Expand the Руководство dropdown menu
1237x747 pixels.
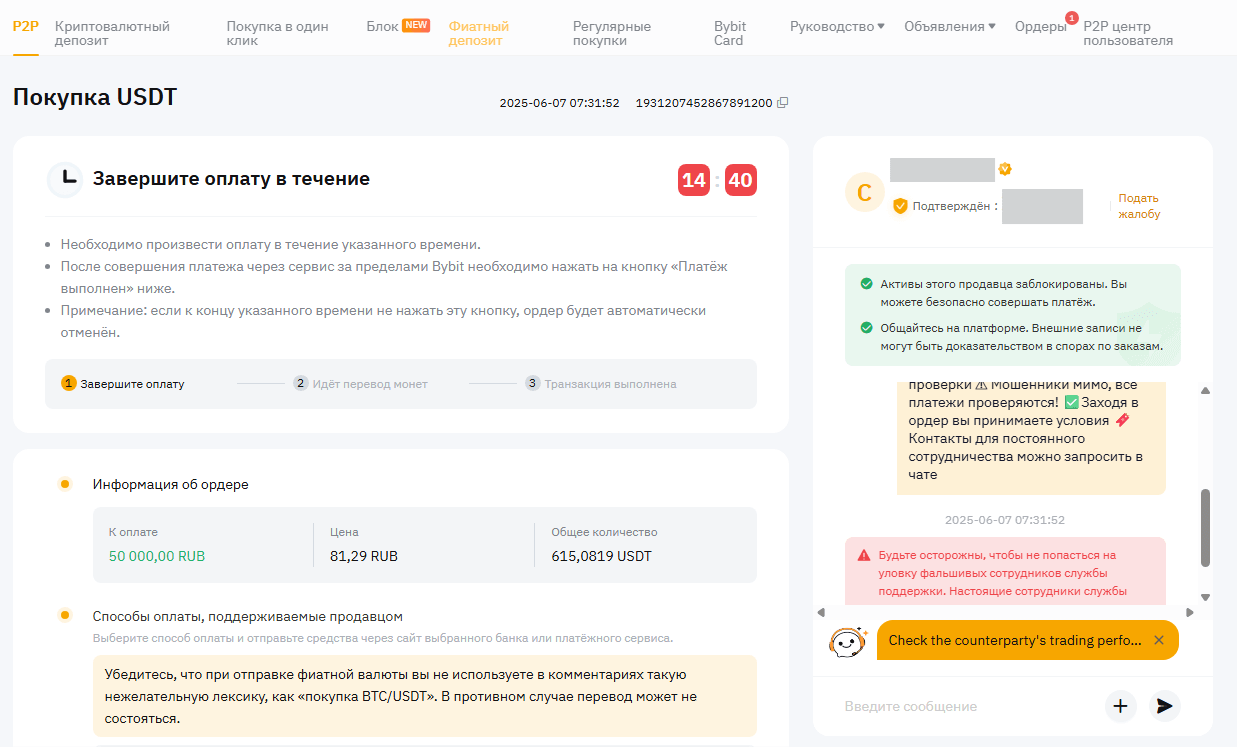(x=837, y=27)
